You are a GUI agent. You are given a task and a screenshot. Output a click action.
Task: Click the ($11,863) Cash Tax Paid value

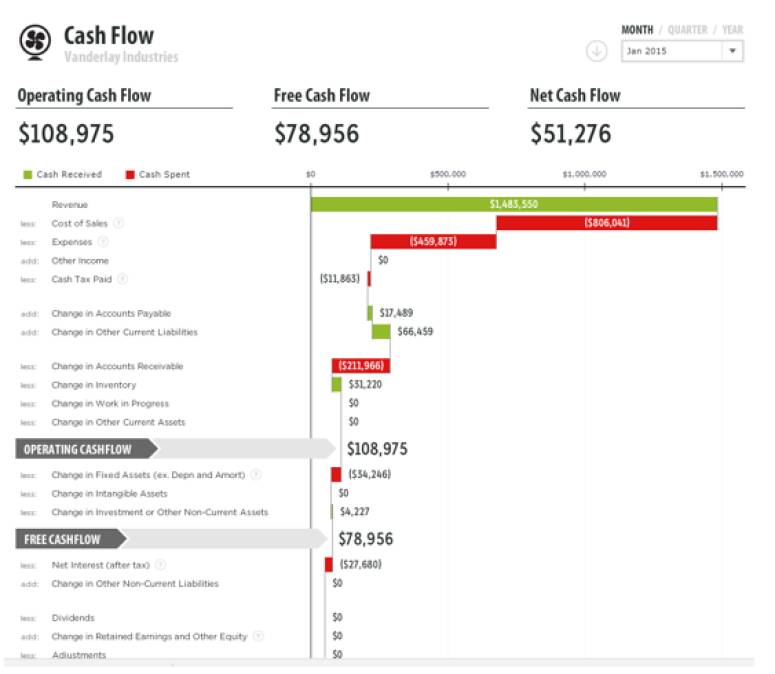pyautogui.click(x=340, y=279)
